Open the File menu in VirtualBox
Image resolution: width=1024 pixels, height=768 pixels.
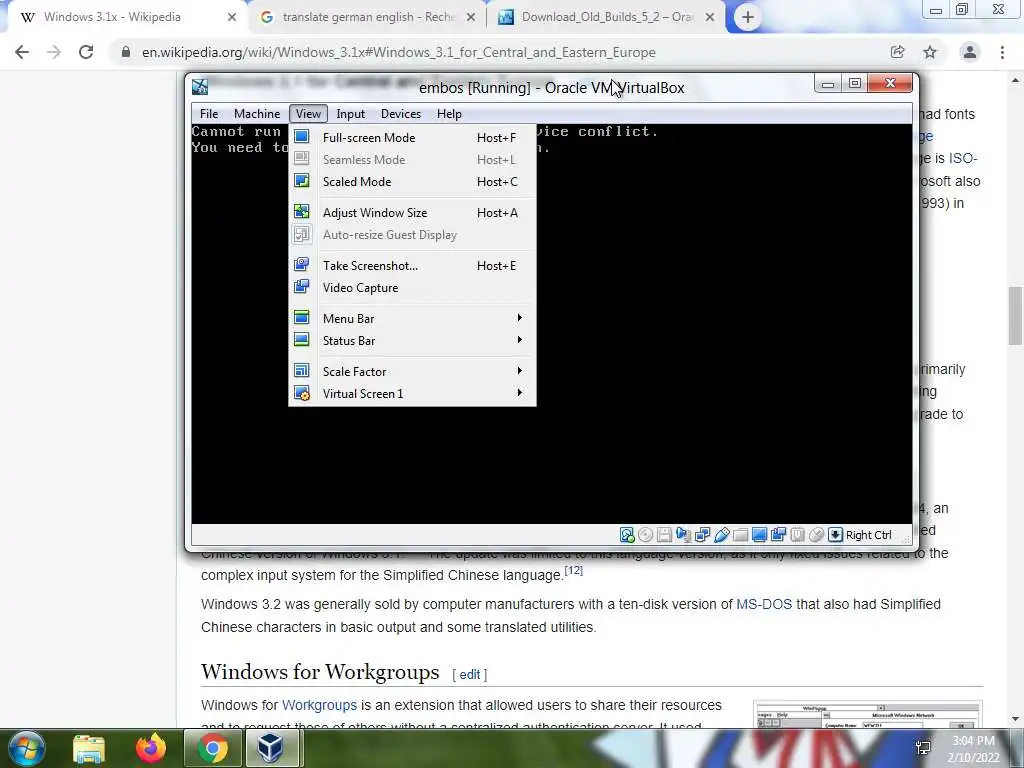209,114
